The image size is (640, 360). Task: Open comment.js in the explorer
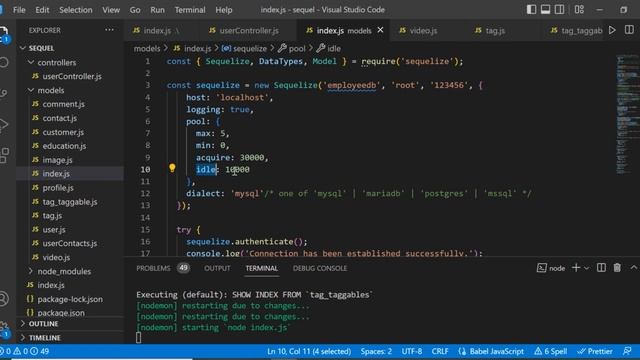click(63, 104)
